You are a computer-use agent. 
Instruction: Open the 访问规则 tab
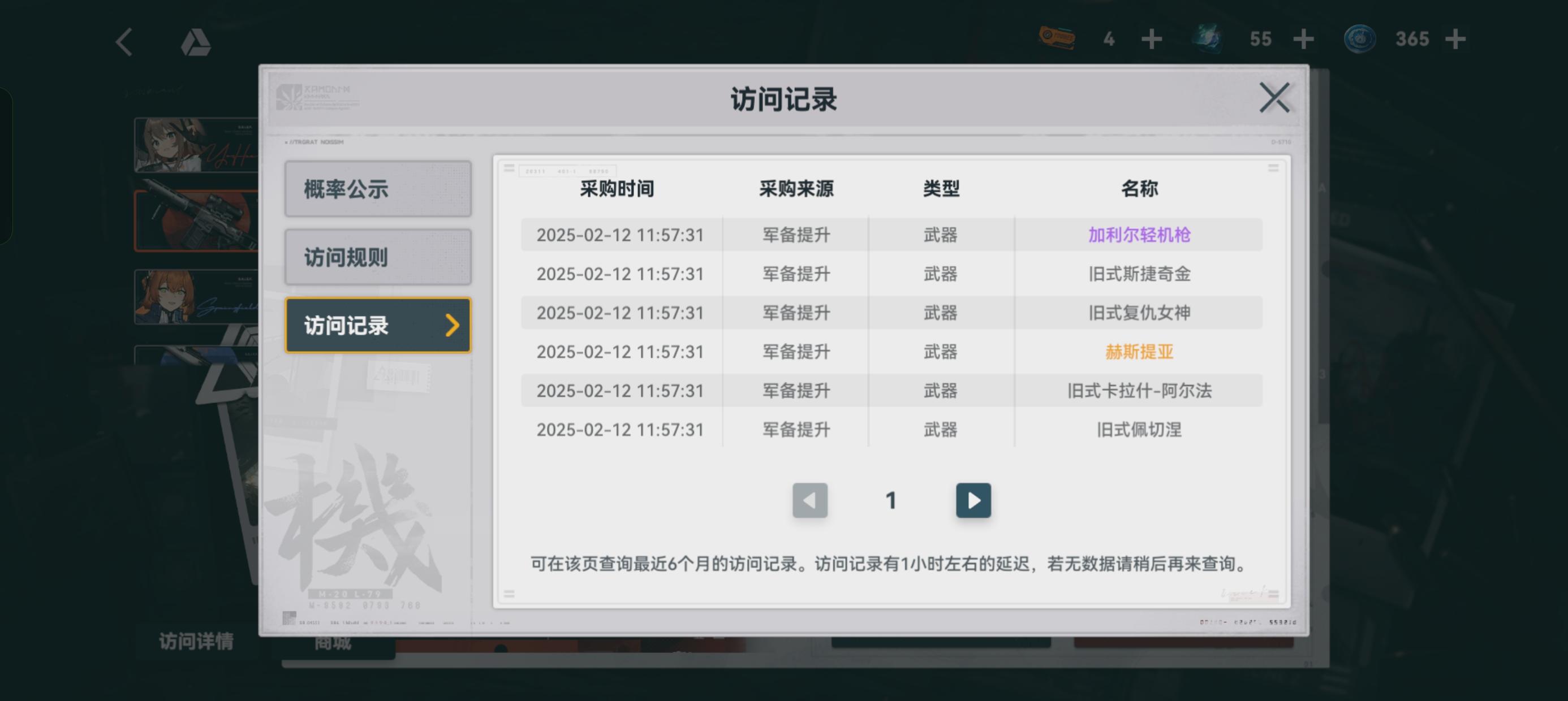(377, 257)
